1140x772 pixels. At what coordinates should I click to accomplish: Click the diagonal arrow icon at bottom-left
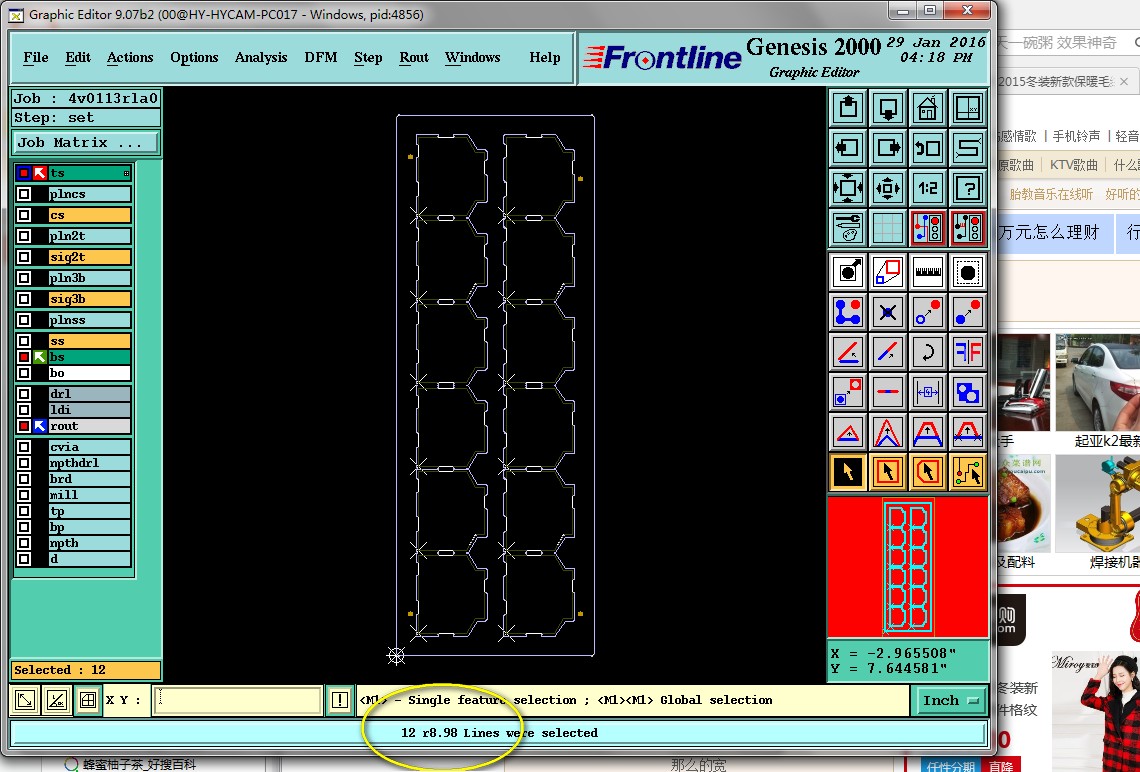click(25, 700)
